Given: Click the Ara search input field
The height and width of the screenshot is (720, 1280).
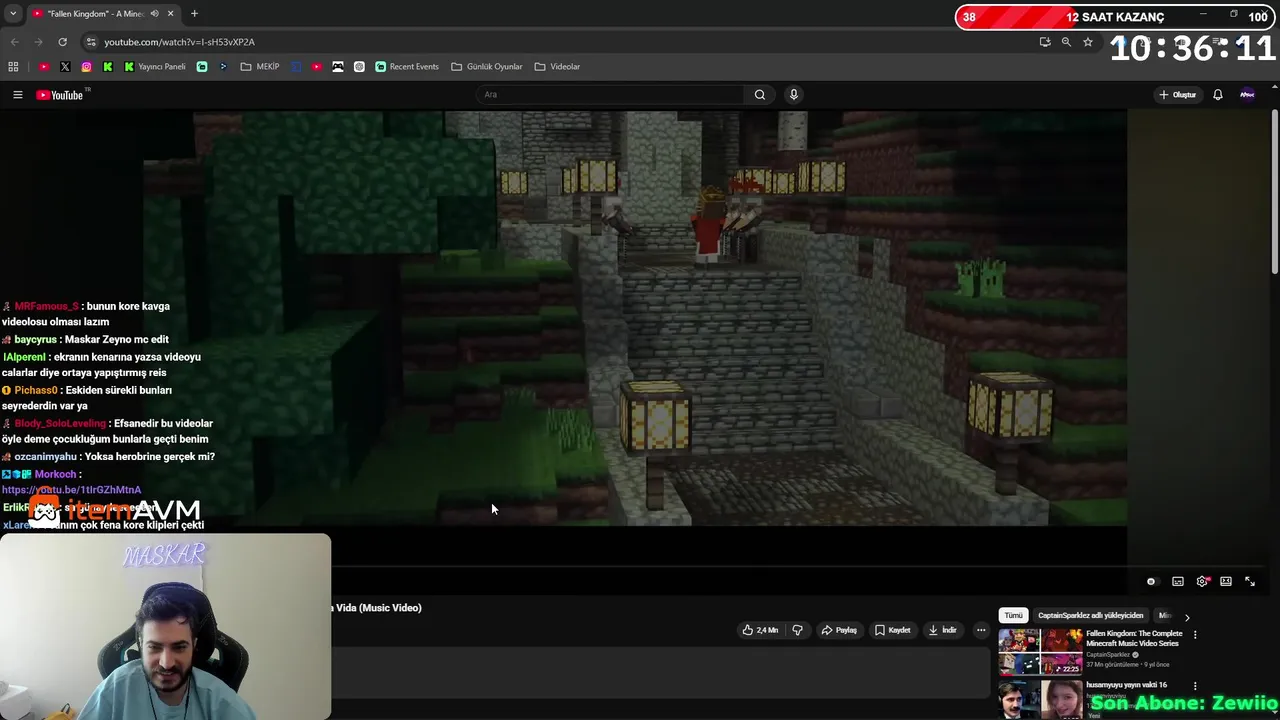Looking at the screenshot, I should pyautogui.click(x=610, y=95).
